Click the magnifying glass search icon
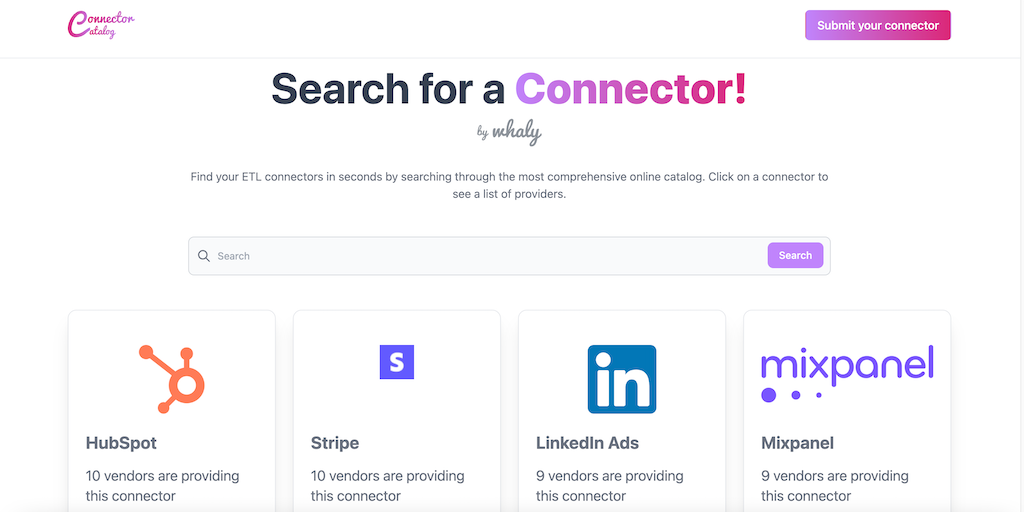This screenshot has width=1024, height=512. click(x=204, y=256)
